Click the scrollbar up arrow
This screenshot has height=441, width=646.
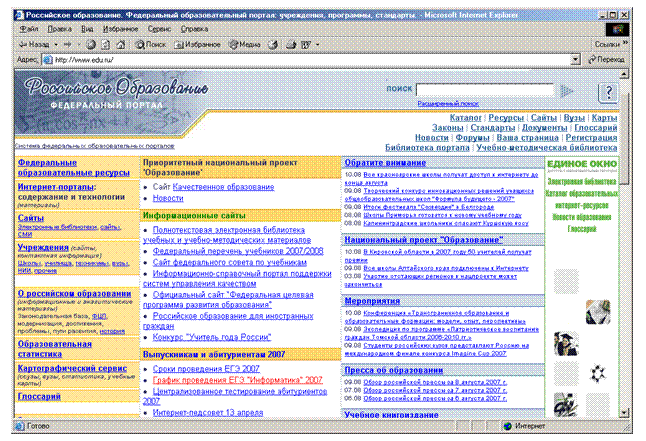point(624,75)
